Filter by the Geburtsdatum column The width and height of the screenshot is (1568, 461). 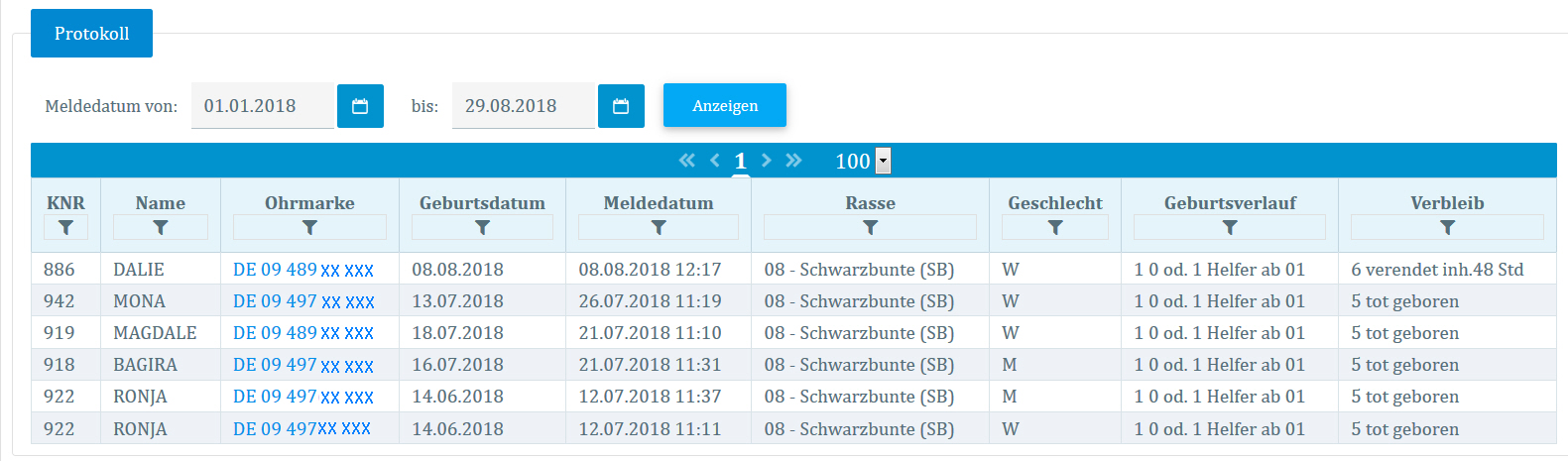coord(482,228)
